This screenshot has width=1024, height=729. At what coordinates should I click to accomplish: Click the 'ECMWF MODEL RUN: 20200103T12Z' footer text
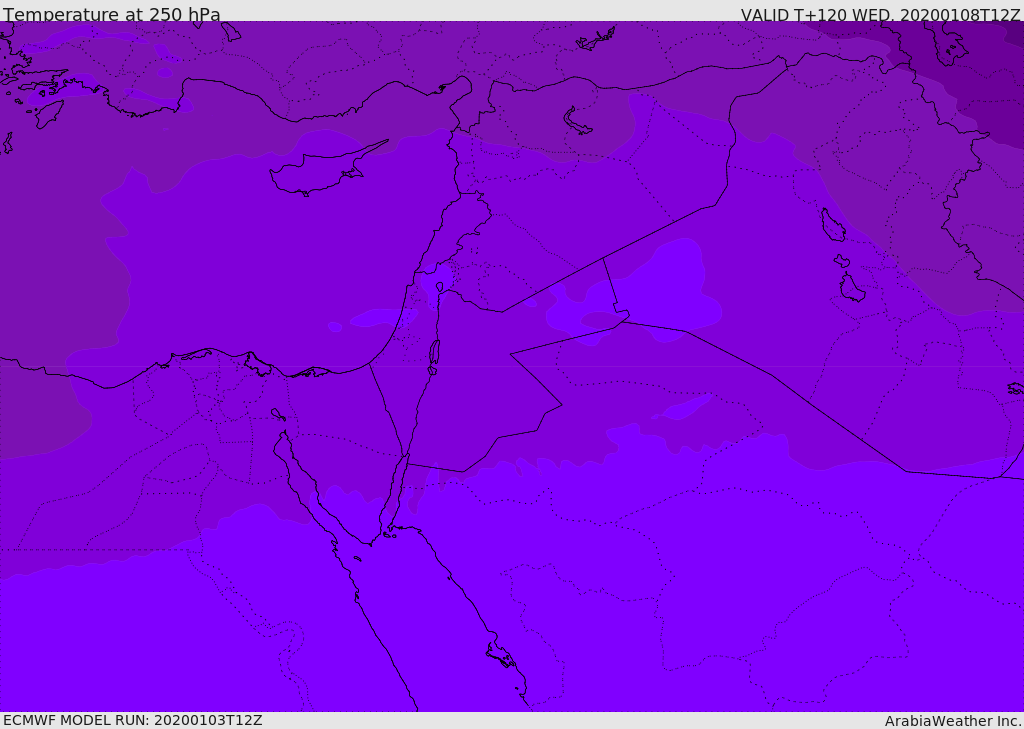click(x=133, y=720)
